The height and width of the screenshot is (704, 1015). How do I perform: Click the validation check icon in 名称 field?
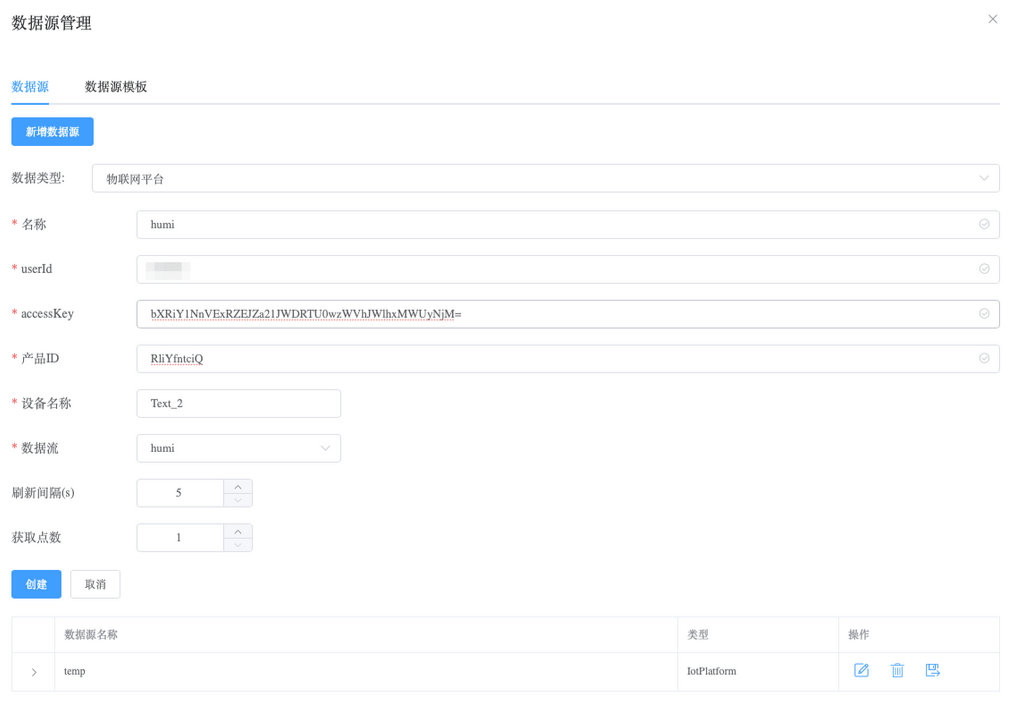(x=984, y=225)
